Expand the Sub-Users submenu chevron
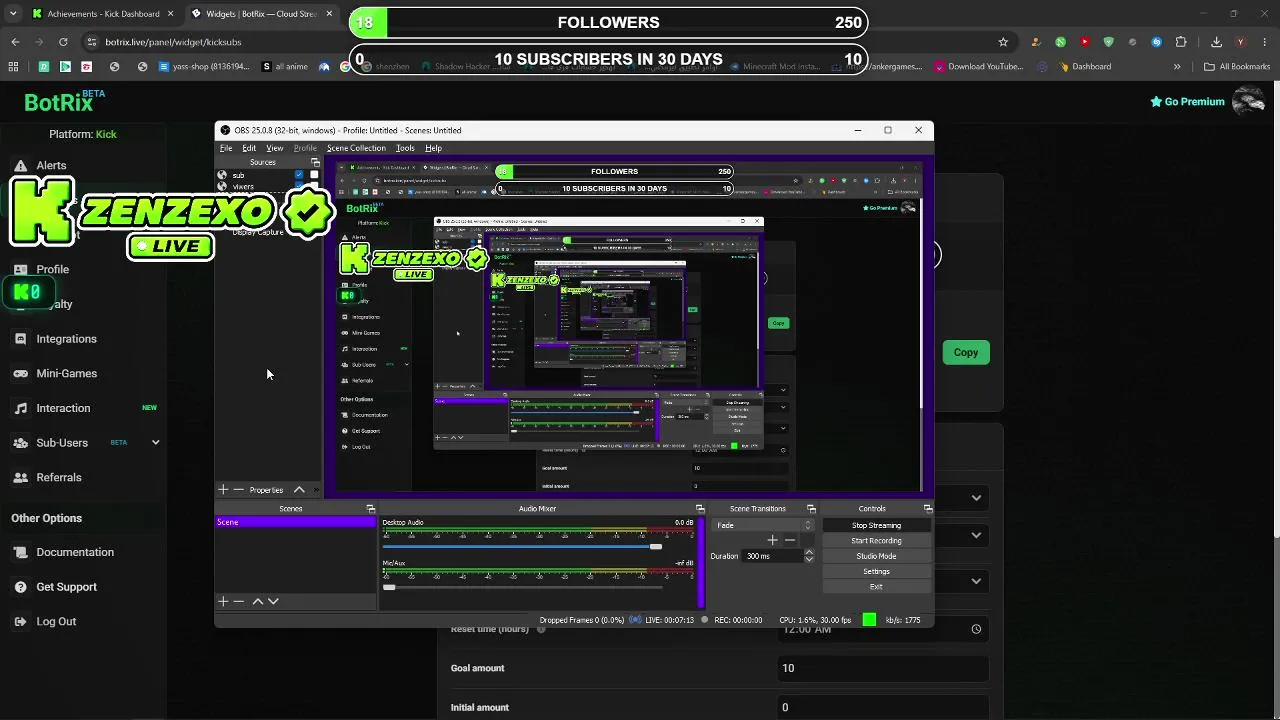The height and width of the screenshot is (720, 1280). [x=155, y=443]
